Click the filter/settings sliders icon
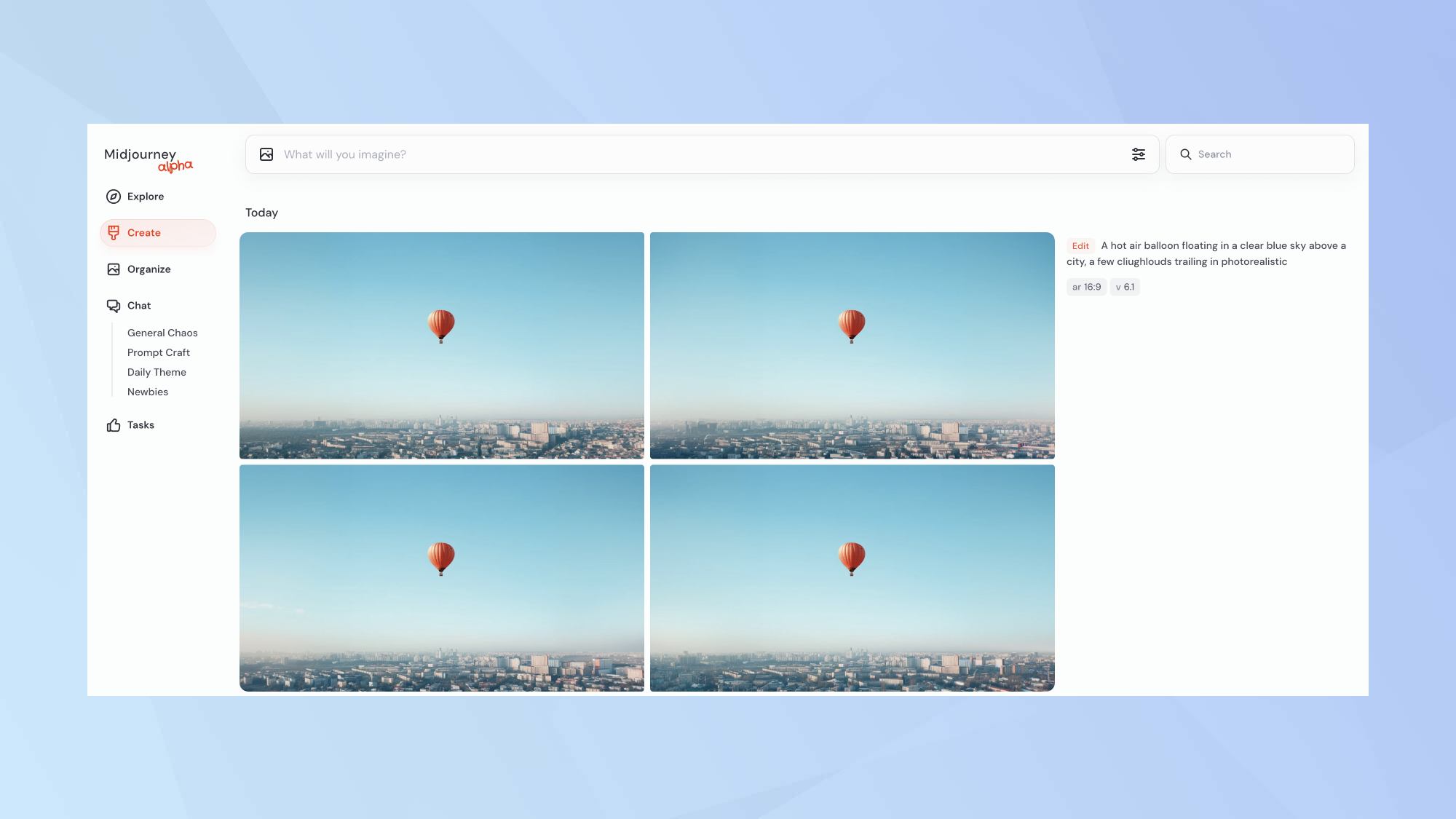This screenshot has height=819, width=1456. coord(1138,154)
